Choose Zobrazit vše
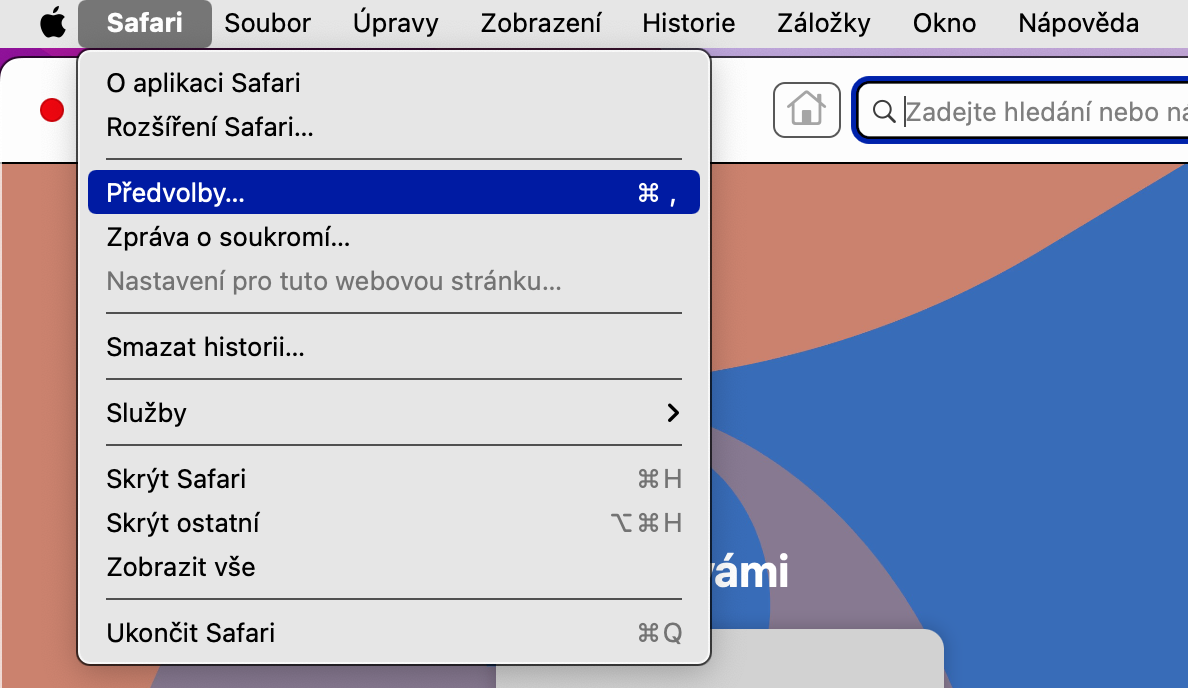Viewport: 1188px width, 688px height. [394, 567]
